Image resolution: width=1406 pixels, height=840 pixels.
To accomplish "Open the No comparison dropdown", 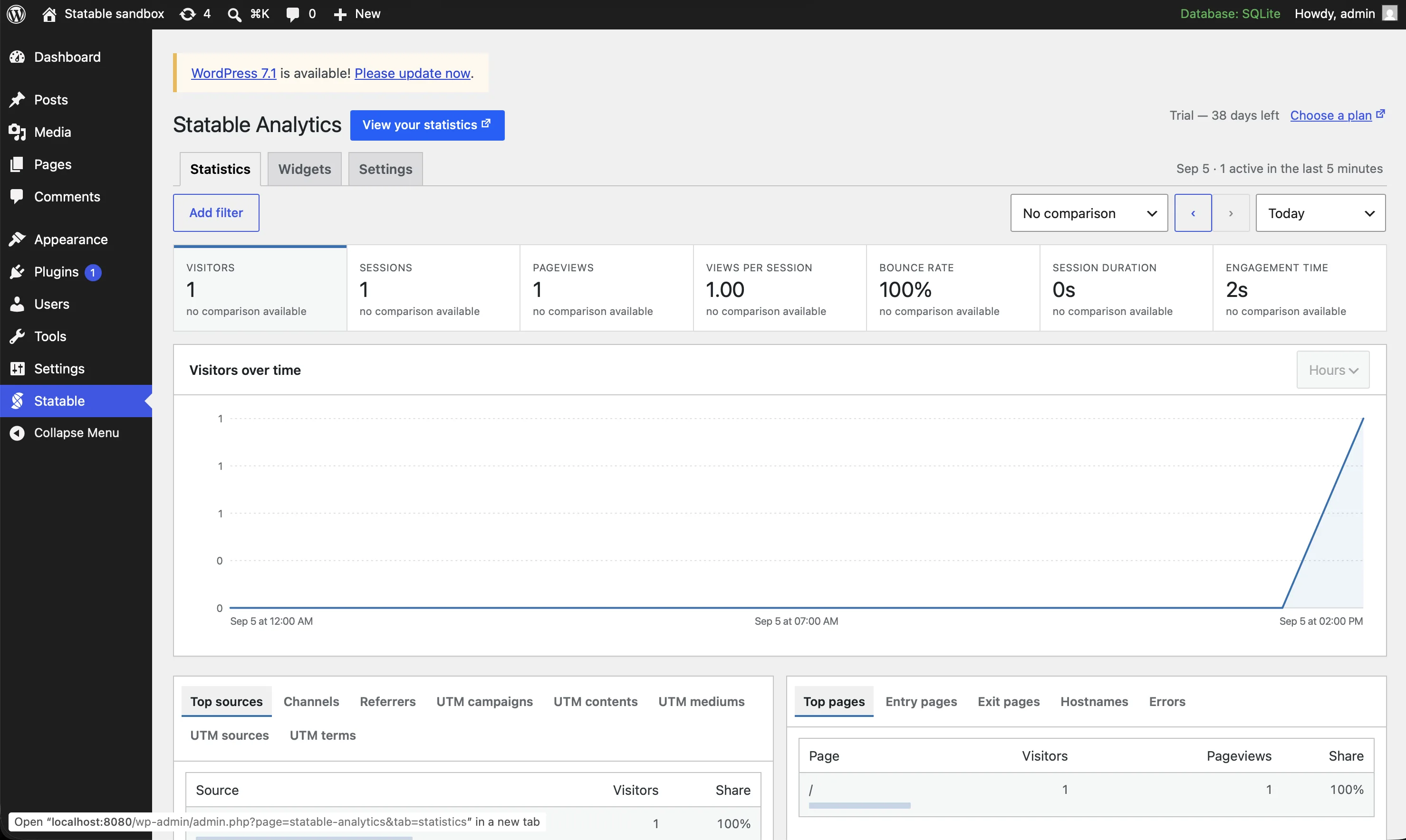I will 1089,213.
